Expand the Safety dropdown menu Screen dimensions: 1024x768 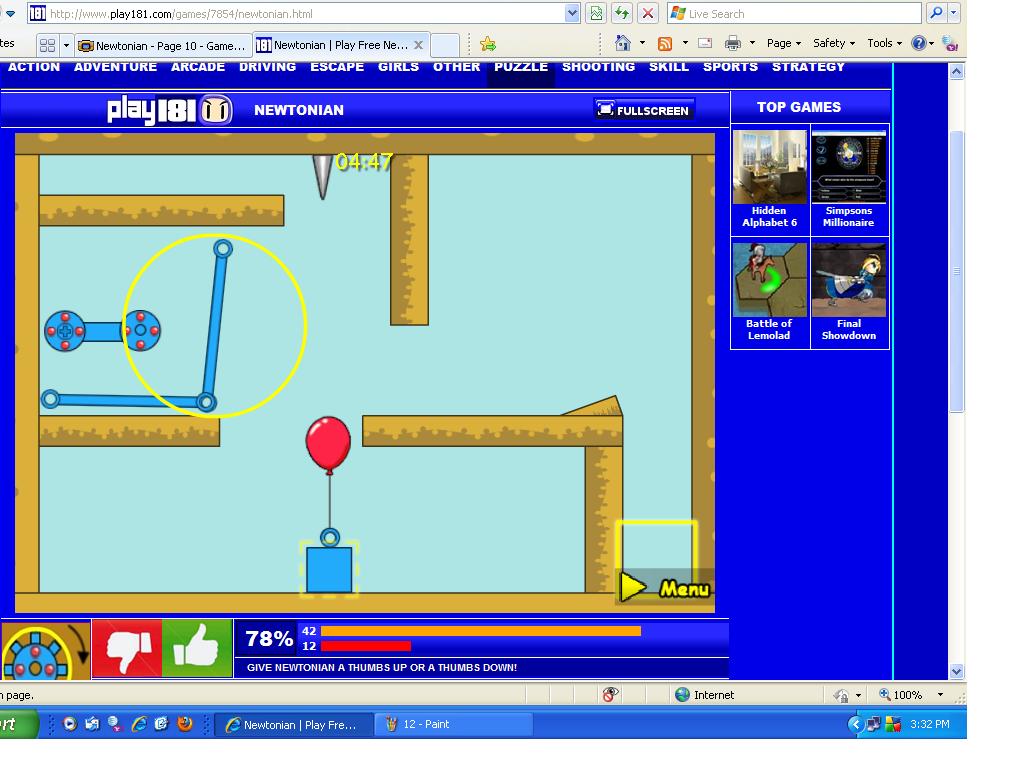(834, 43)
